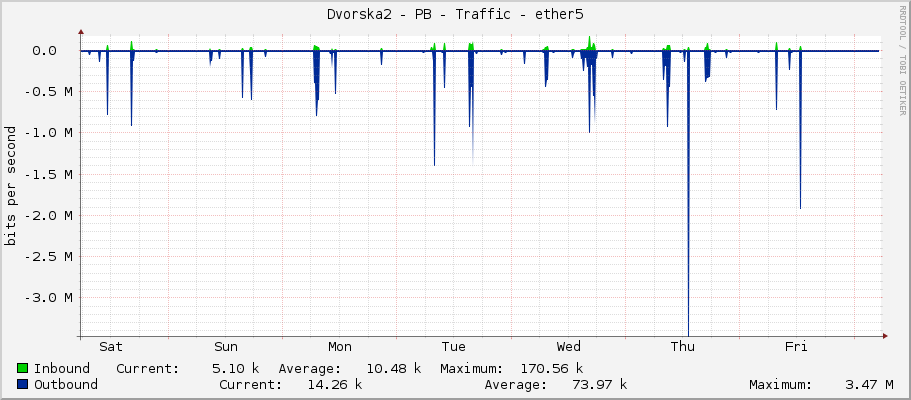Click the Outbound current value '14.26 k'
The width and height of the screenshot is (911, 400).
pyautogui.click(x=334, y=384)
